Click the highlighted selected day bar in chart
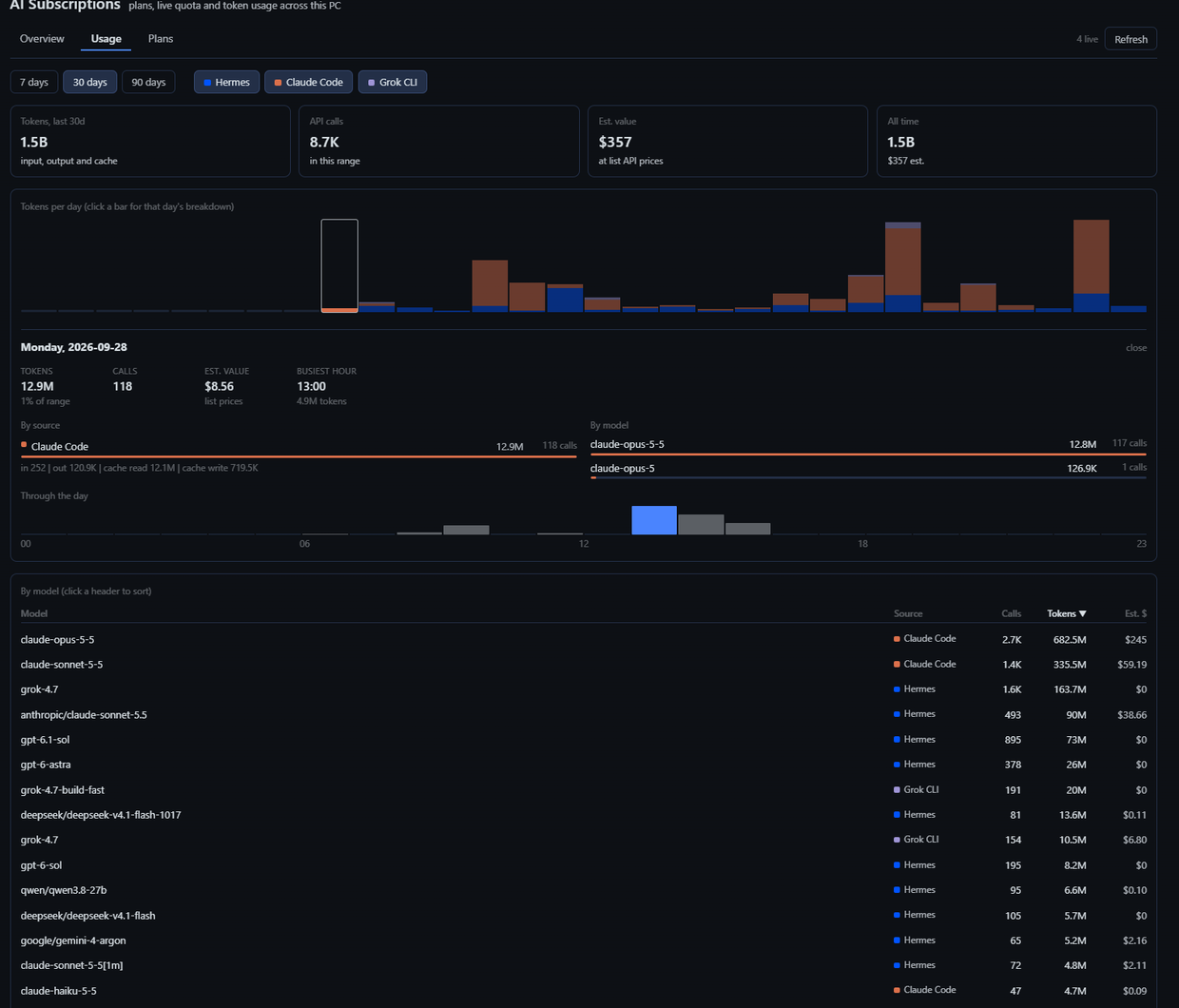Screen dimensions: 1179x1008 tap(339, 265)
